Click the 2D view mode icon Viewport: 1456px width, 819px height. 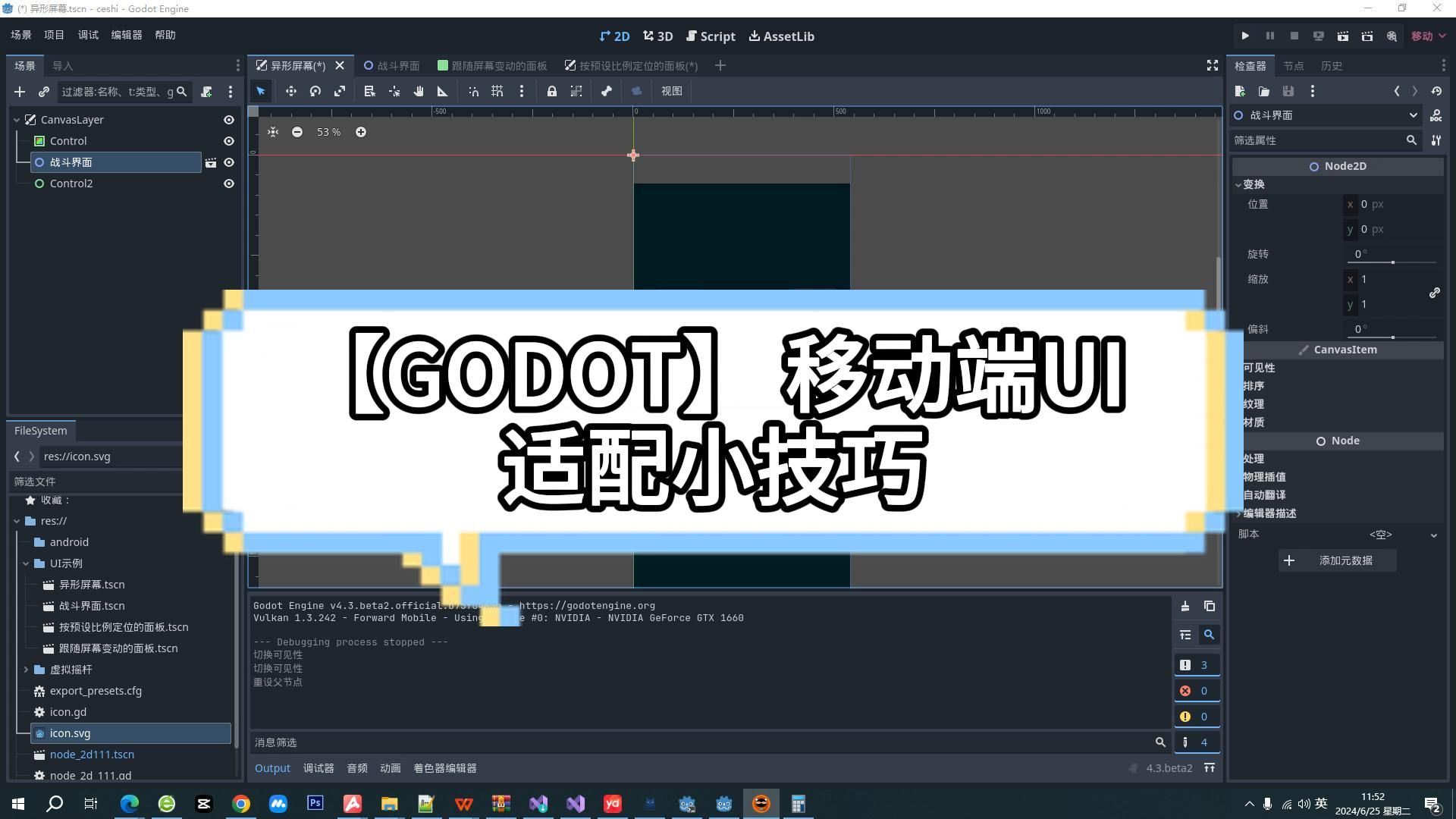613,36
